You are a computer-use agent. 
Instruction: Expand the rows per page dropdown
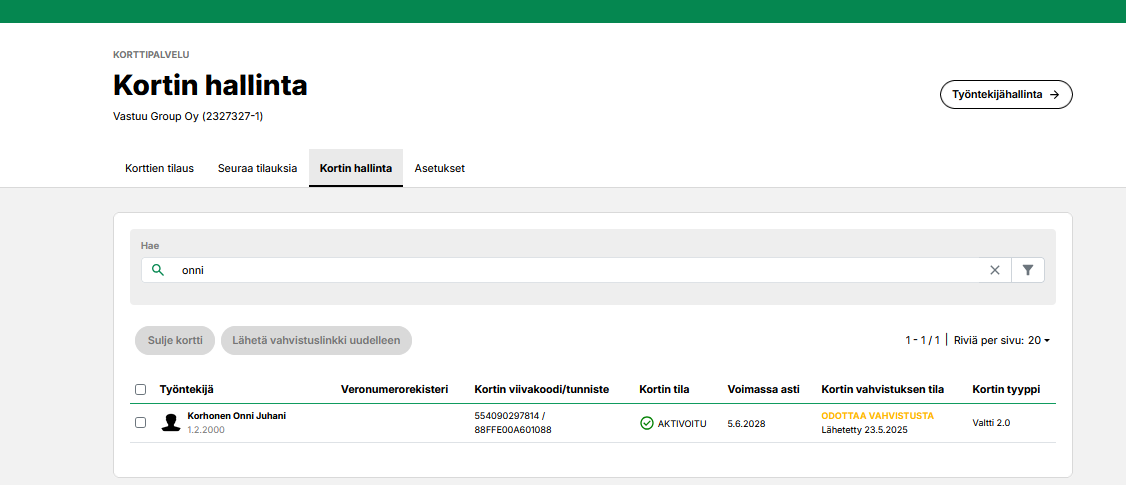click(x=1037, y=340)
